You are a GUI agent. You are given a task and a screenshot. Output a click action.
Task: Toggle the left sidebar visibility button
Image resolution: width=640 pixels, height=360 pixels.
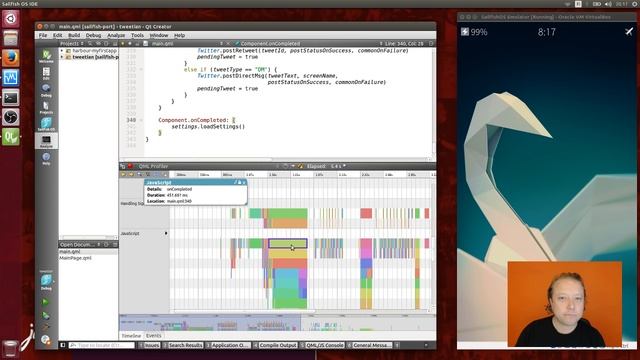coord(63,345)
